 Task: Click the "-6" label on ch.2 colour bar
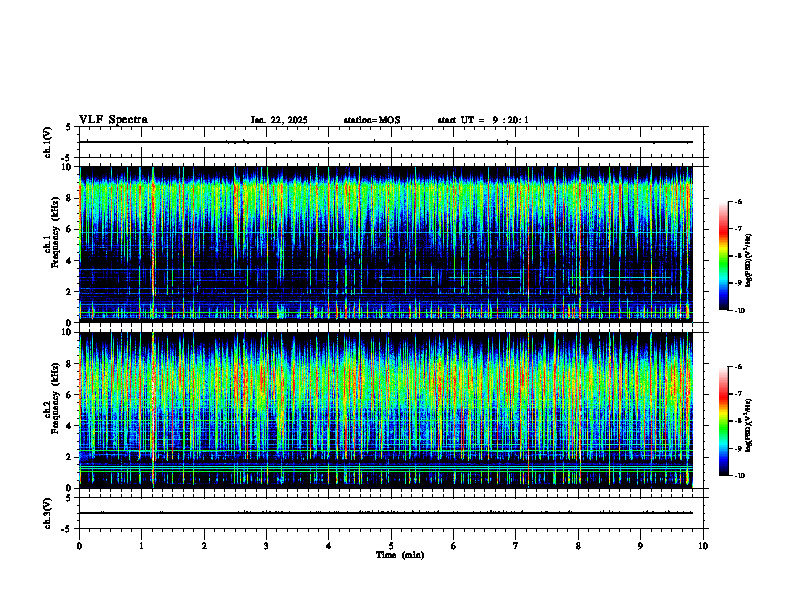click(738, 367)
